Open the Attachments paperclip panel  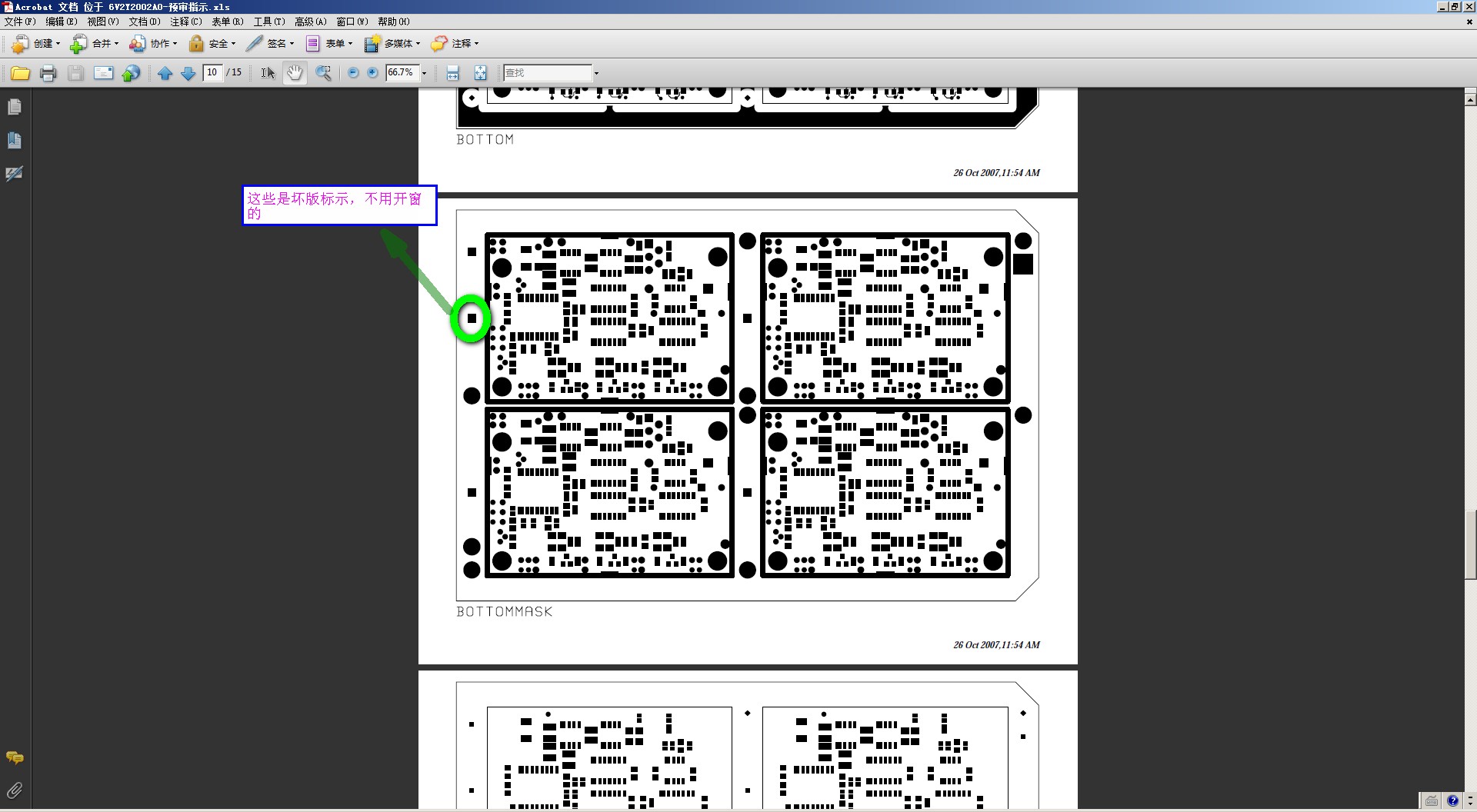[15, 790]
